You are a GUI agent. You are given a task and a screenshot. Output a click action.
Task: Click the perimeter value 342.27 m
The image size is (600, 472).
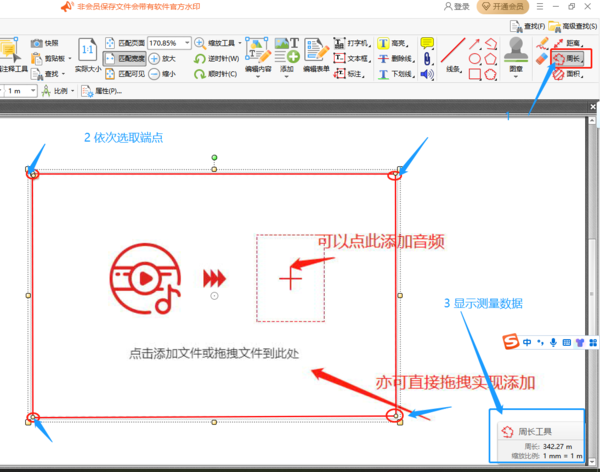coord(557,446)
